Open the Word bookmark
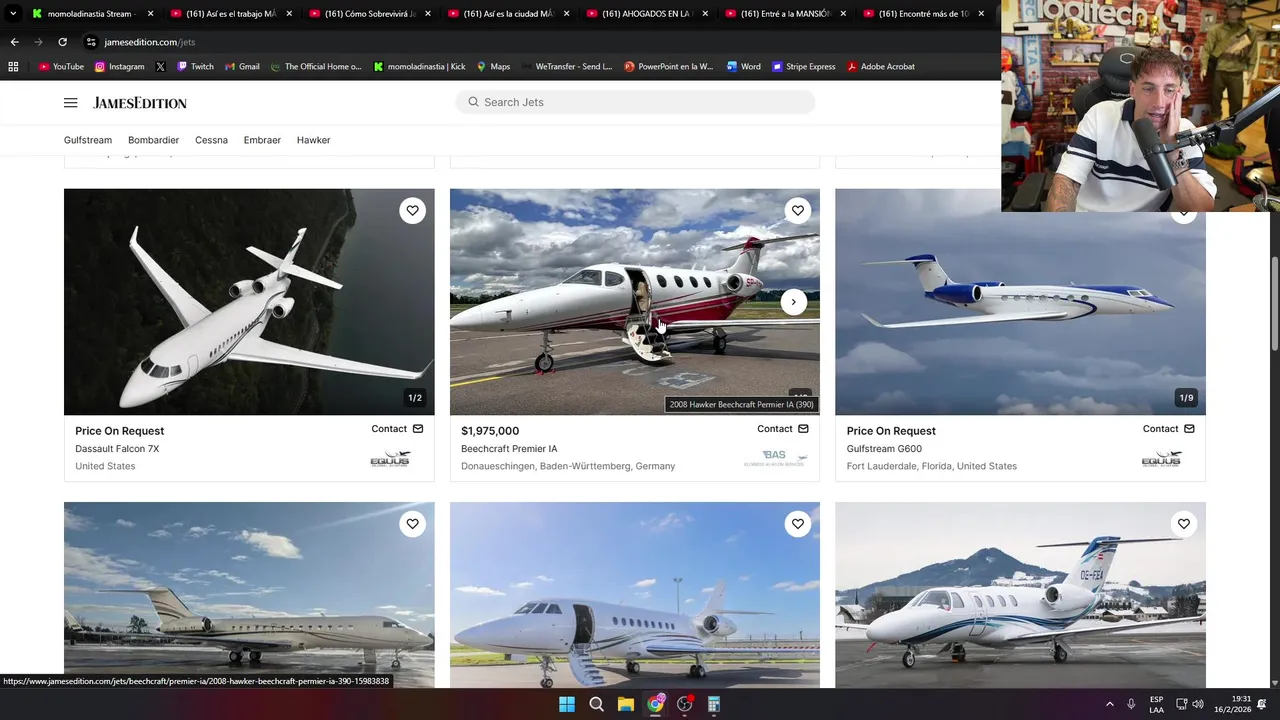The height and width of the screenshot is (720, 1280). click(743, 67)
